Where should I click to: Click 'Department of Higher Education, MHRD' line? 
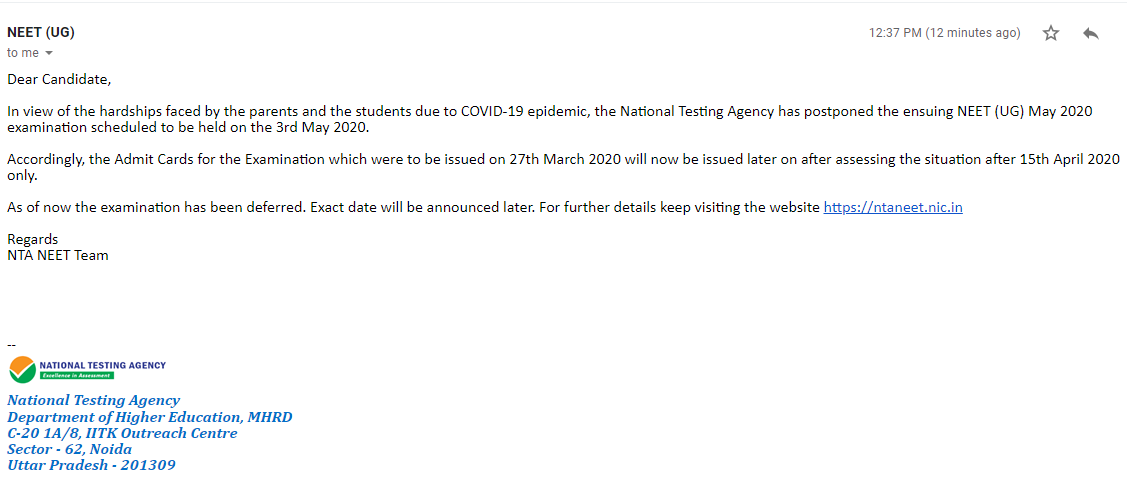150,417
